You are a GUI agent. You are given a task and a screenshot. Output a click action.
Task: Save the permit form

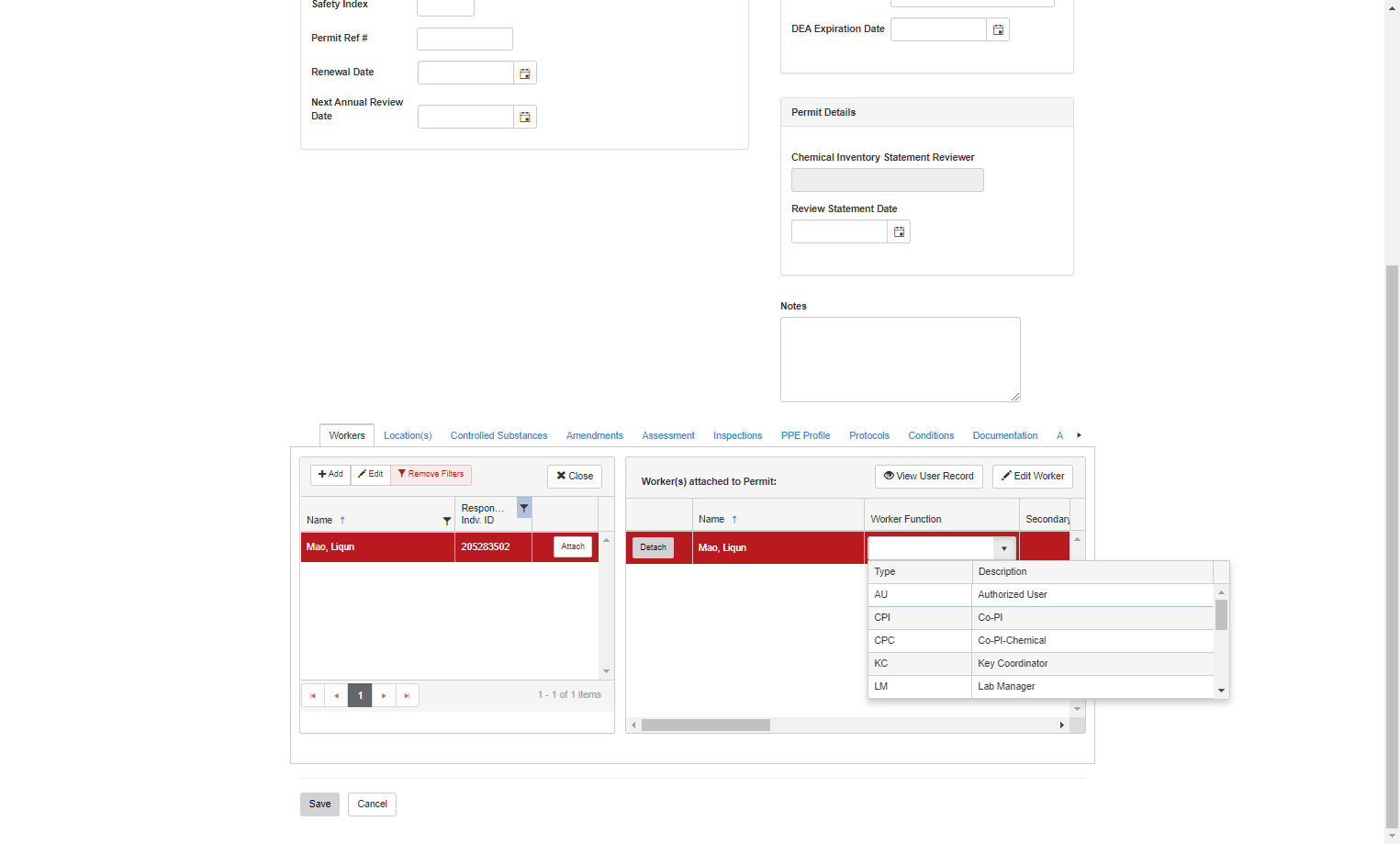coord(319,805)
